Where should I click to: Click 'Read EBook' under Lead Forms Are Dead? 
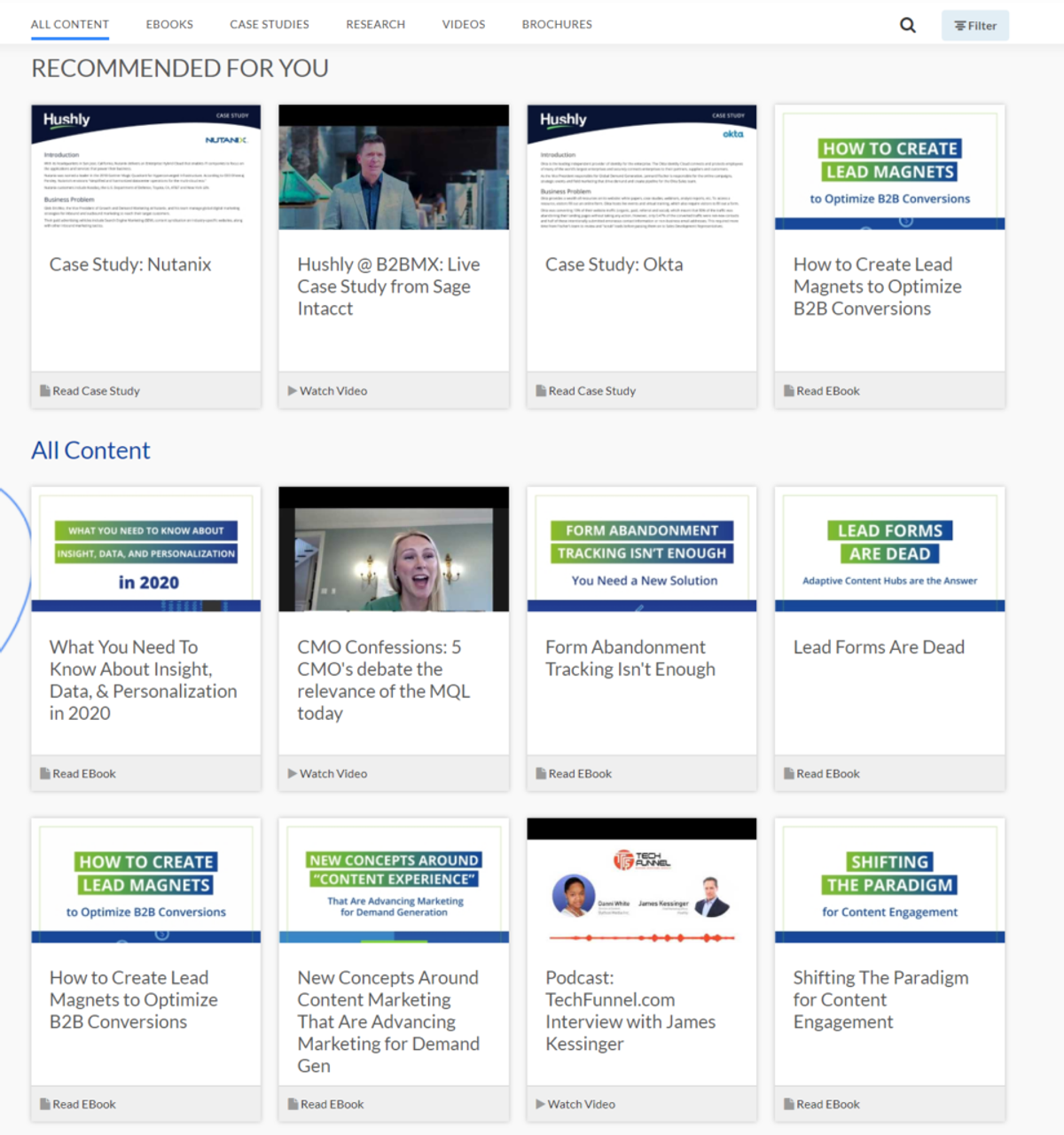point(828,773)
